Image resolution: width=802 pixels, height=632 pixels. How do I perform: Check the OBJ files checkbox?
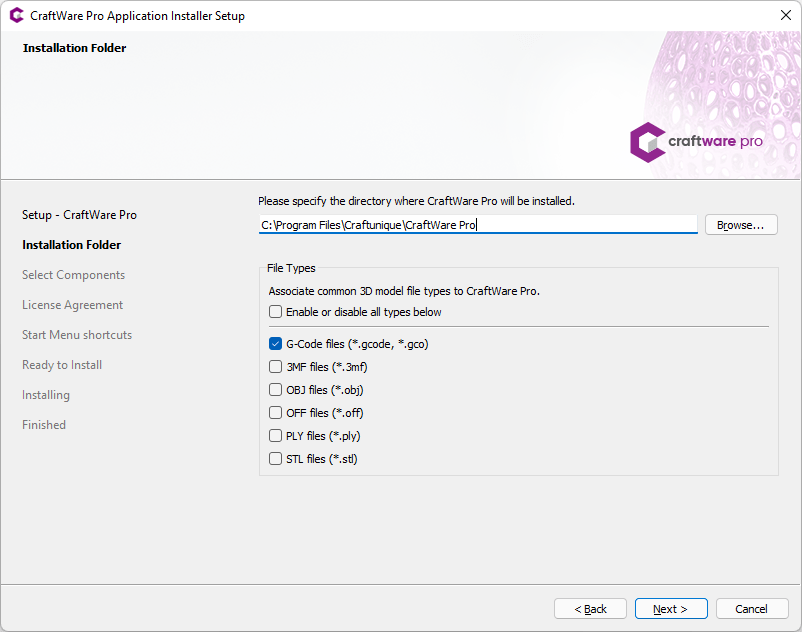(275, 390)
